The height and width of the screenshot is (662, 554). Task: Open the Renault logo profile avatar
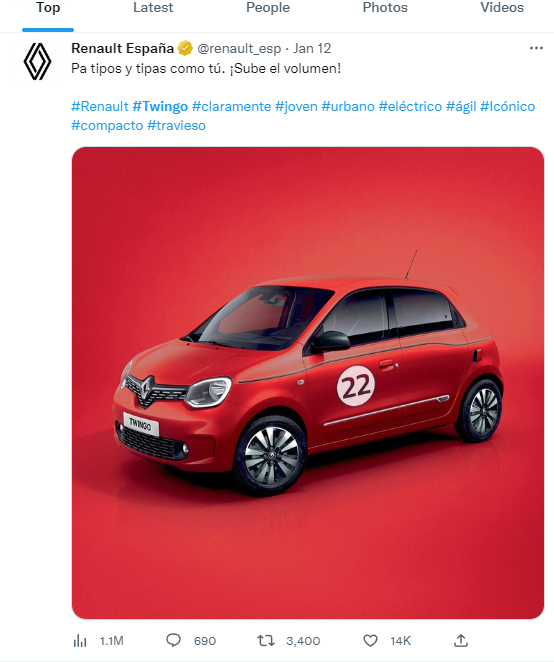click(37, 61)
